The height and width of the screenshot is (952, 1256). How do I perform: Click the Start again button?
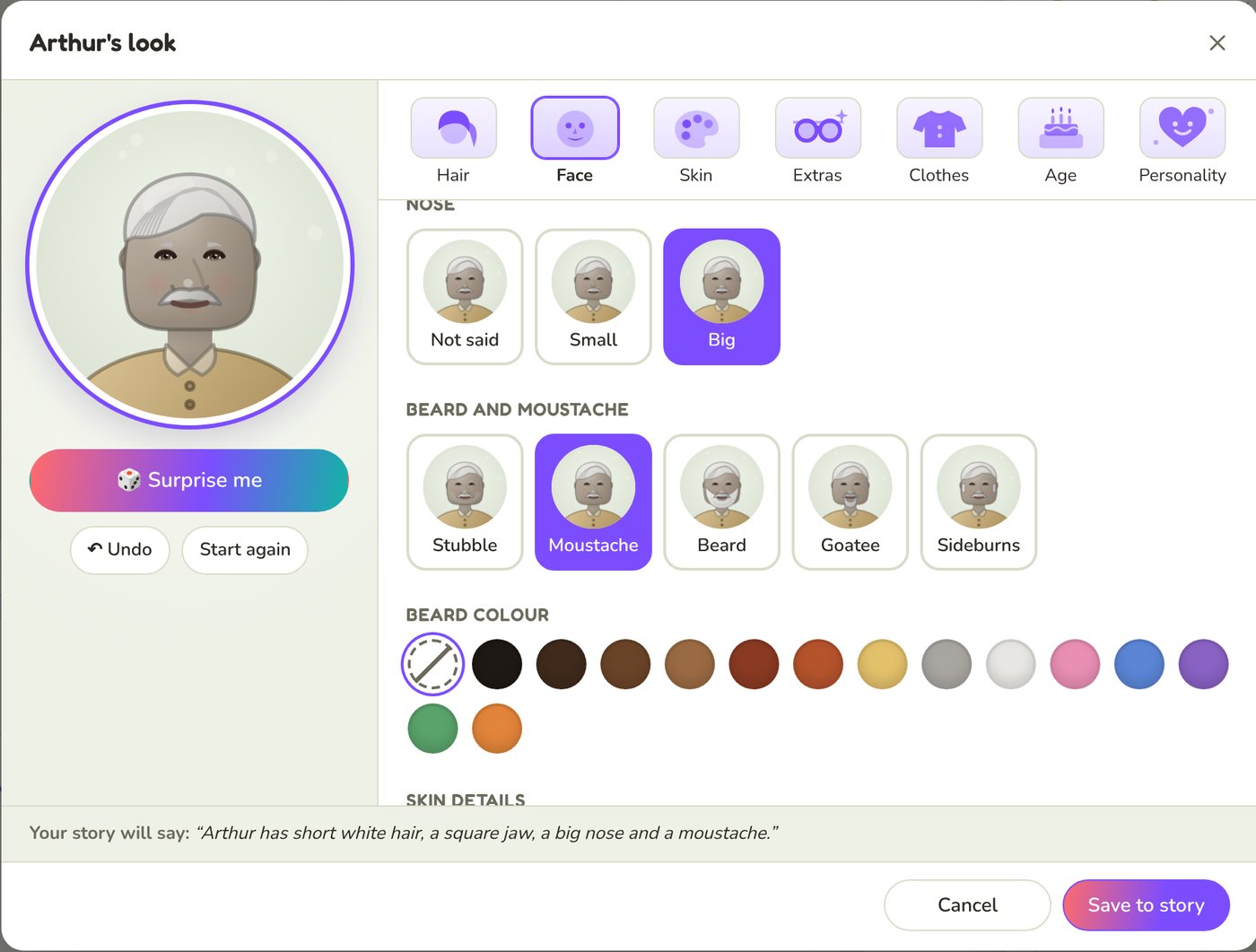point(245,549)
